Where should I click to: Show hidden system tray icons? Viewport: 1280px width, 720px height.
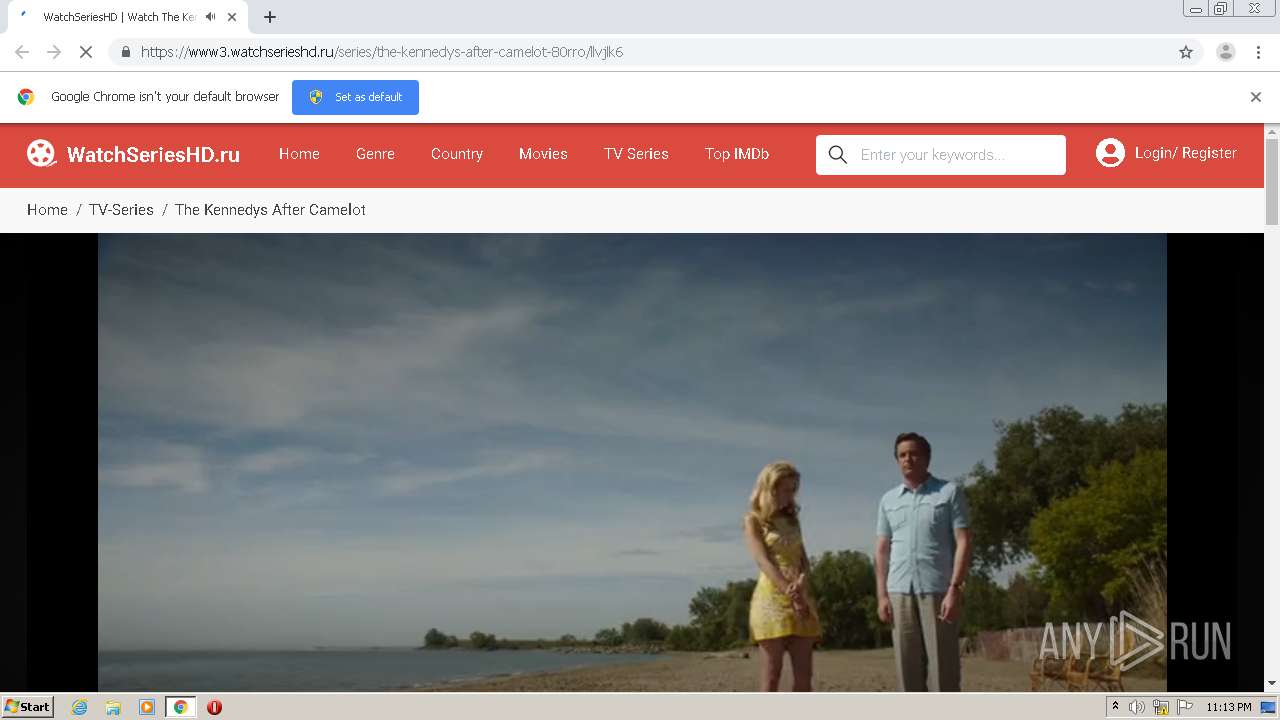(x=1115, y=707)
